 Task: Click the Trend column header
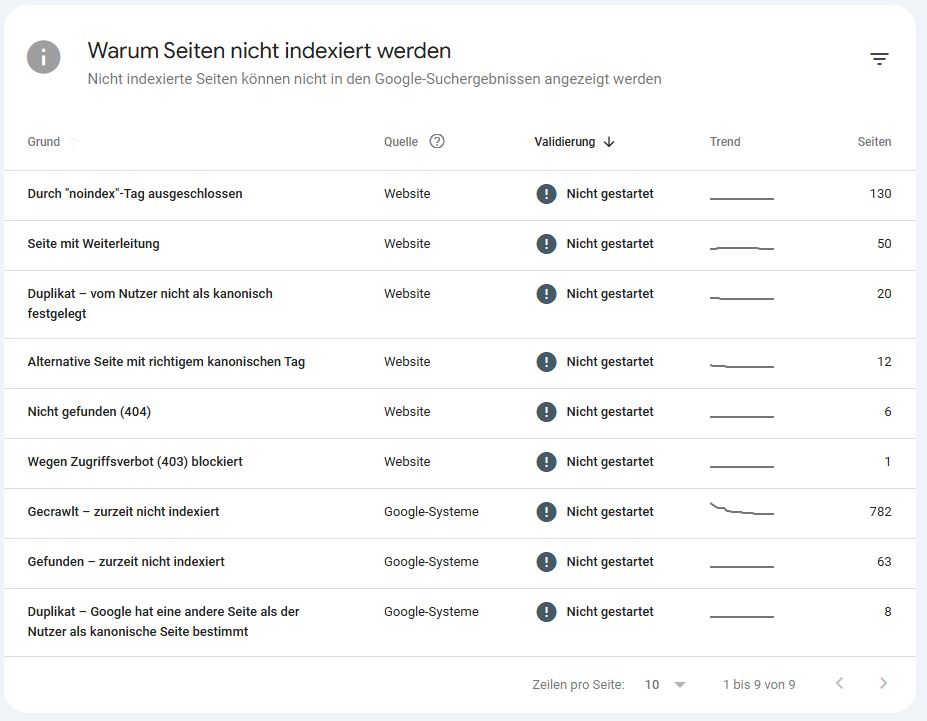click(x=725, y=142)
